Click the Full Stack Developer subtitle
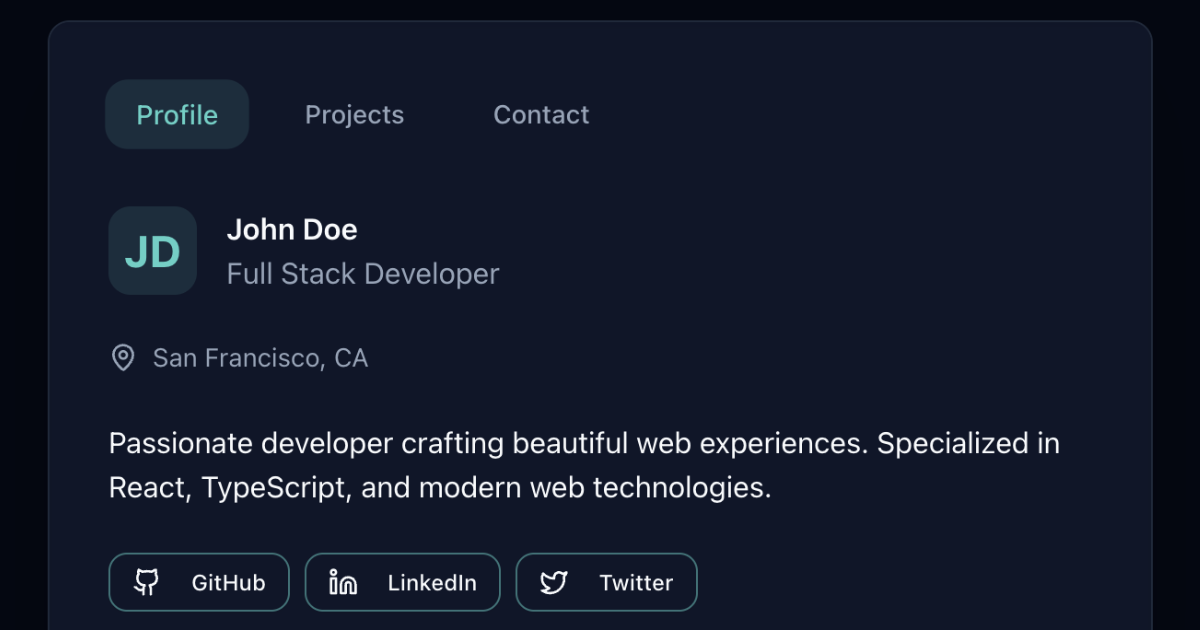The image size is (1200, 630). click(363, 274)
